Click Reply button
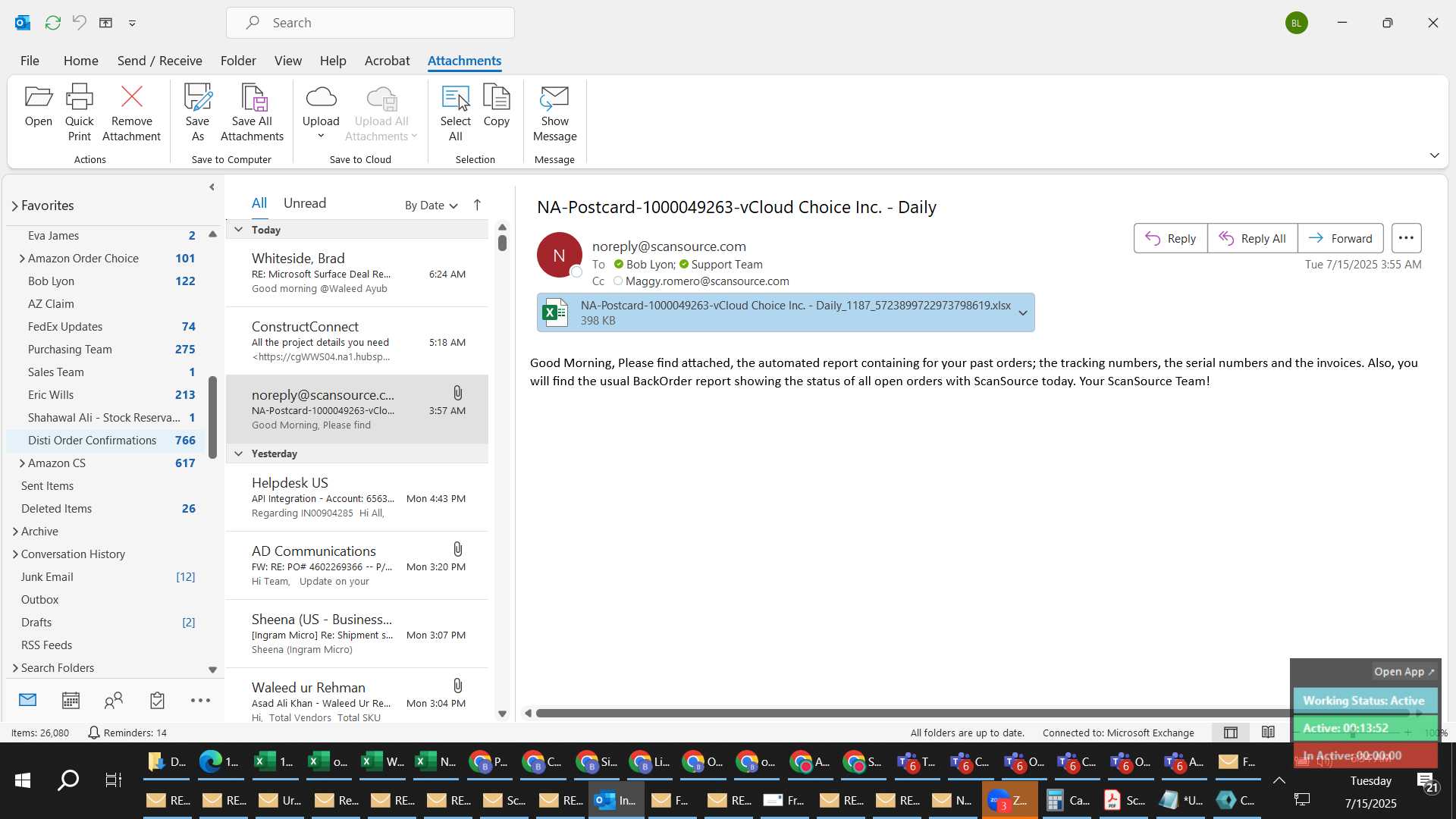The image size is (1456, 819). point(1170,238)
